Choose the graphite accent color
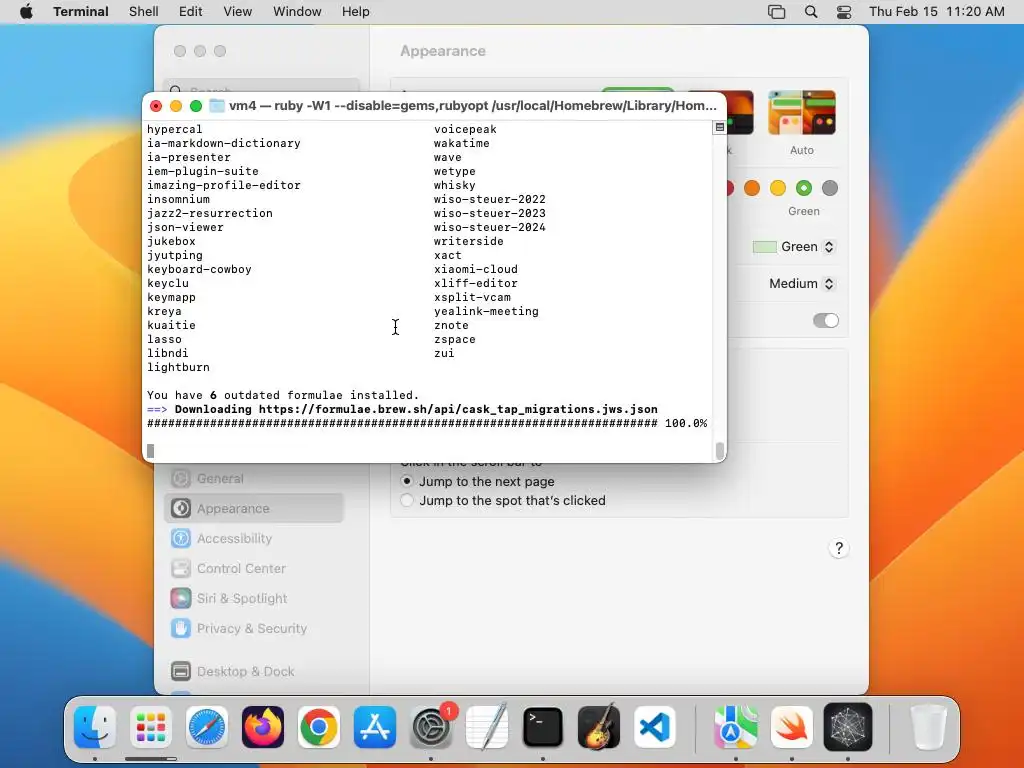Viewport: 1024px width, 768px height. click(x=830, y=188)
